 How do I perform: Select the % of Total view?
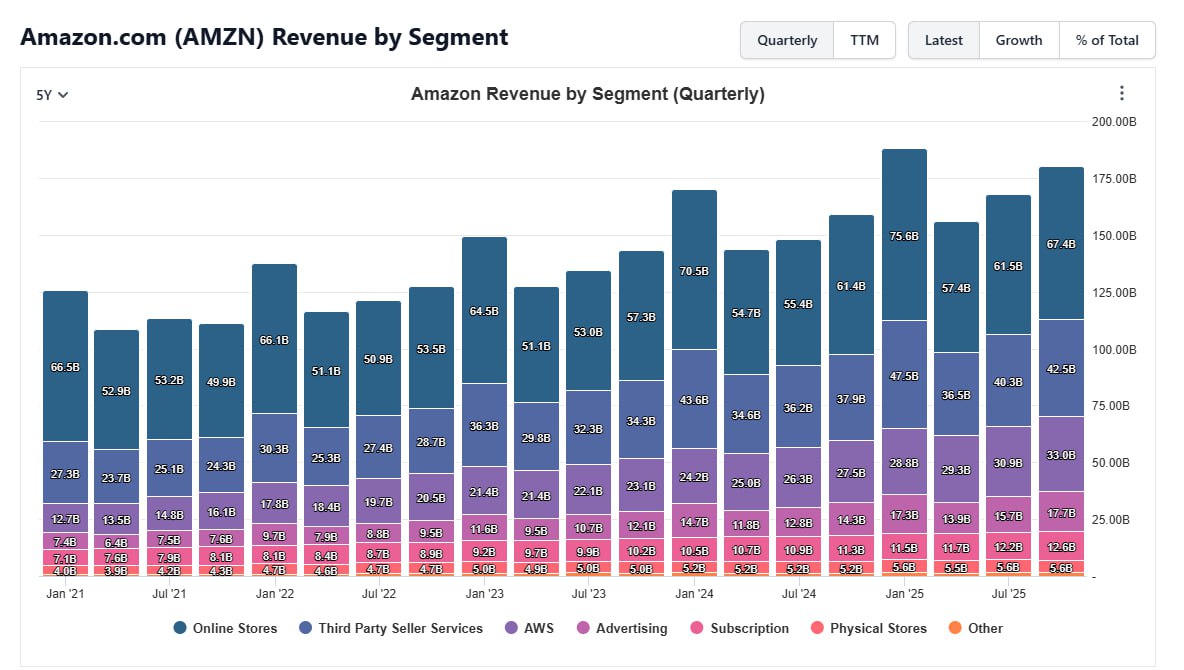(1107, 40)
